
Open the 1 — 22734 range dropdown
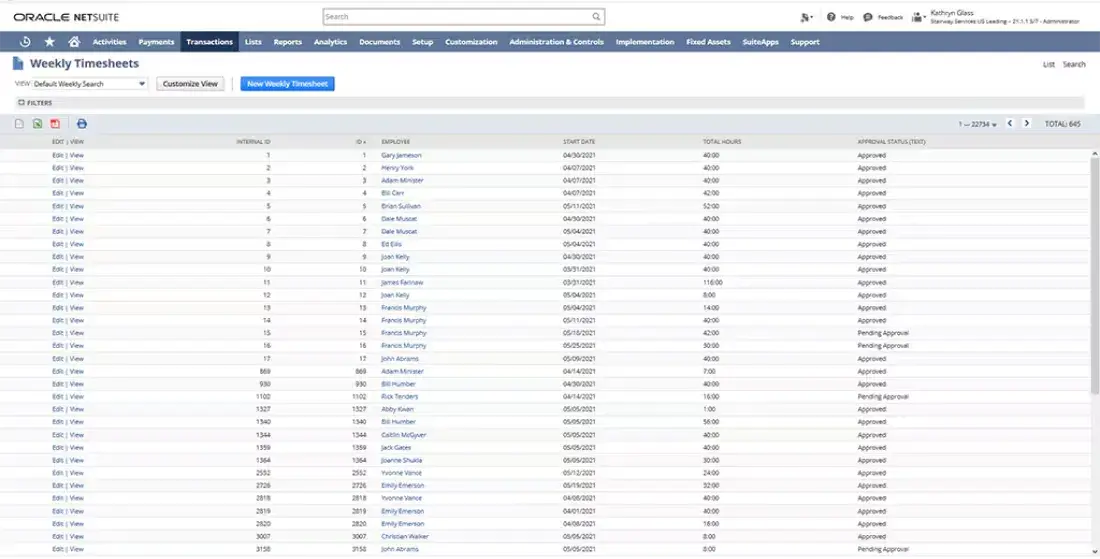tap(977, 124)
